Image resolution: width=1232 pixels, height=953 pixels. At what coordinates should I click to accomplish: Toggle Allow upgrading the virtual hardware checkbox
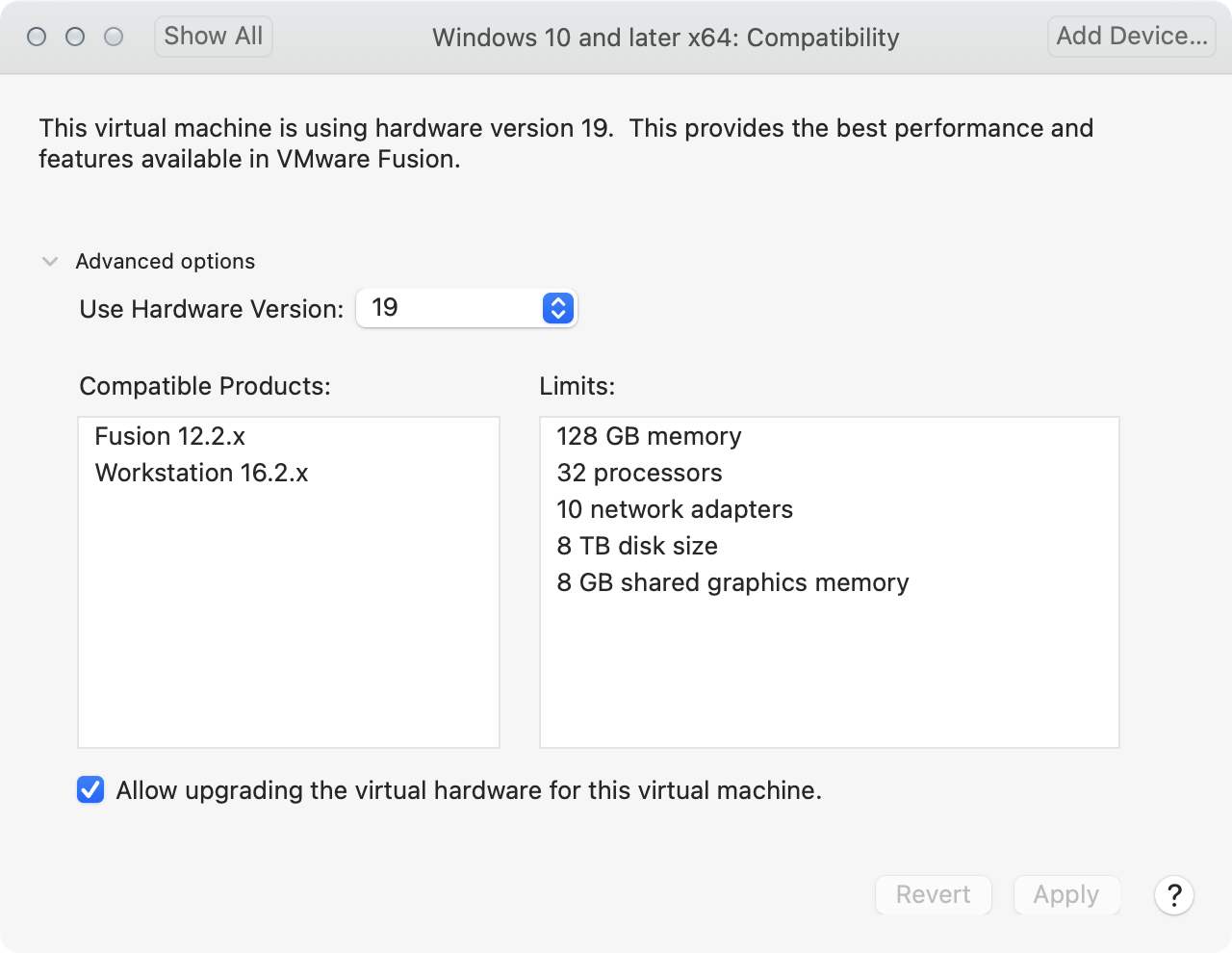(x=90, y=790)
